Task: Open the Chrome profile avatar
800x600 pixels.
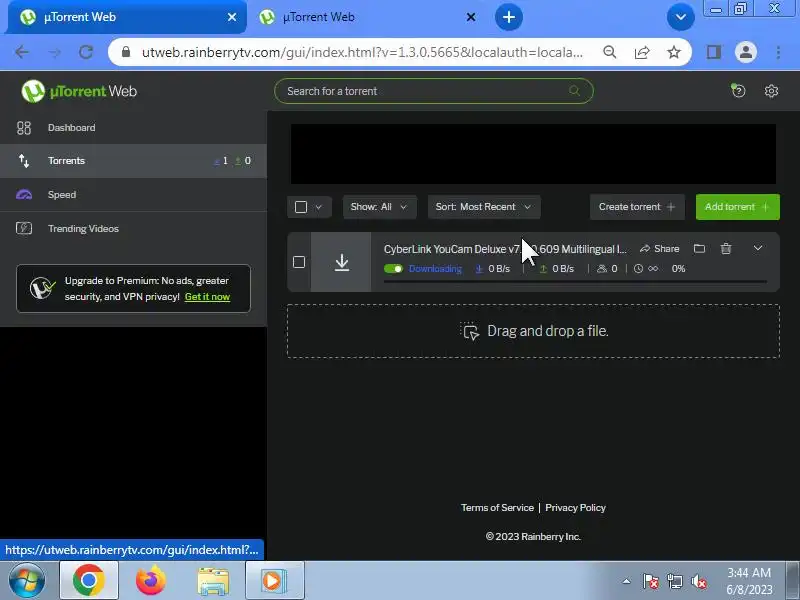Action: tap(745, 52)
